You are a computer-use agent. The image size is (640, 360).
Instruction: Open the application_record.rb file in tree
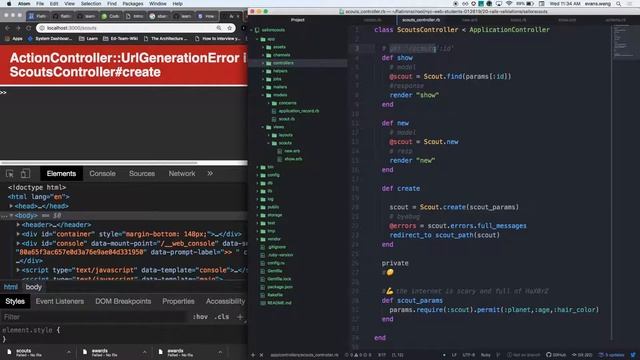point(296,111)
